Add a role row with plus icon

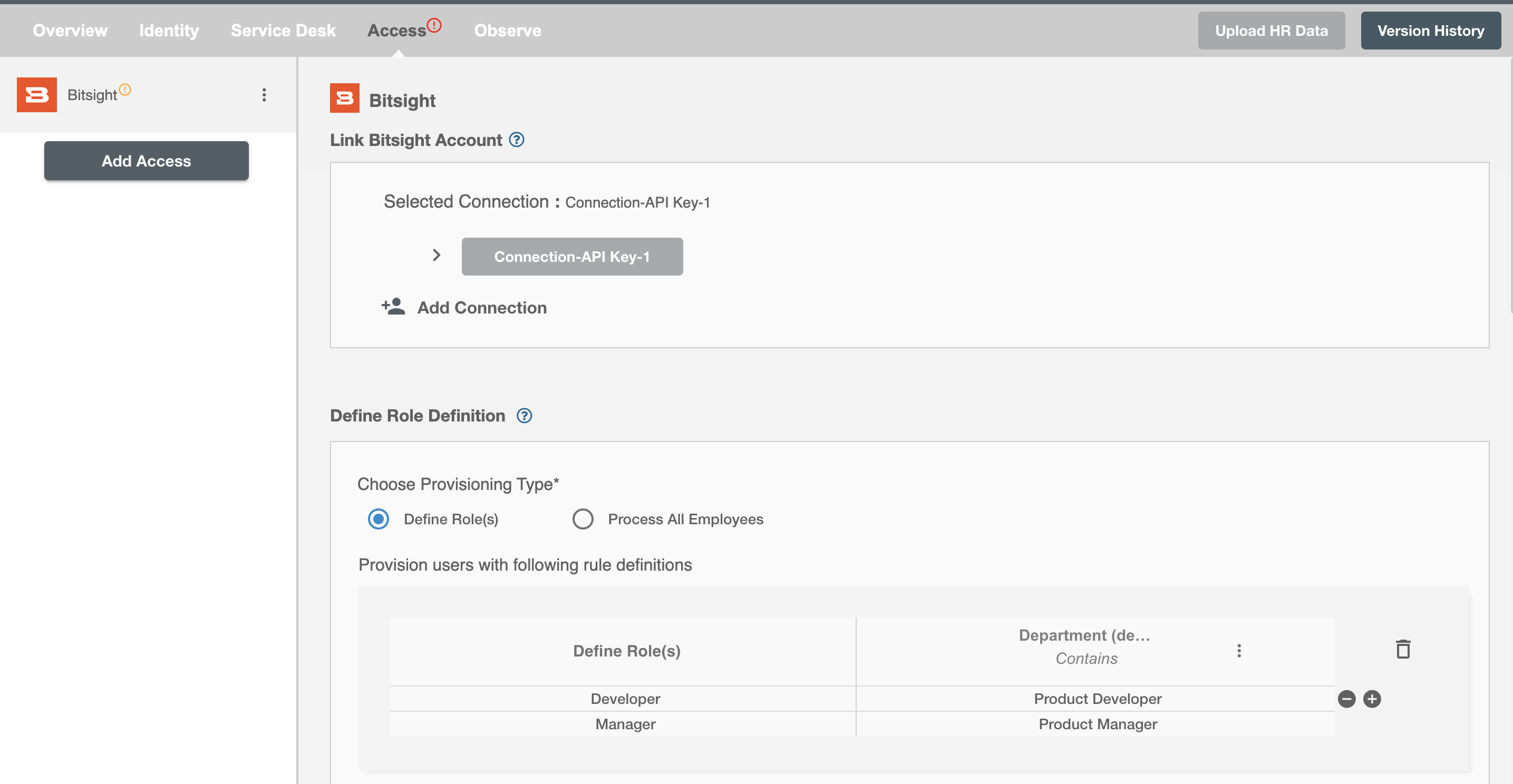[x=1372, y=699]
